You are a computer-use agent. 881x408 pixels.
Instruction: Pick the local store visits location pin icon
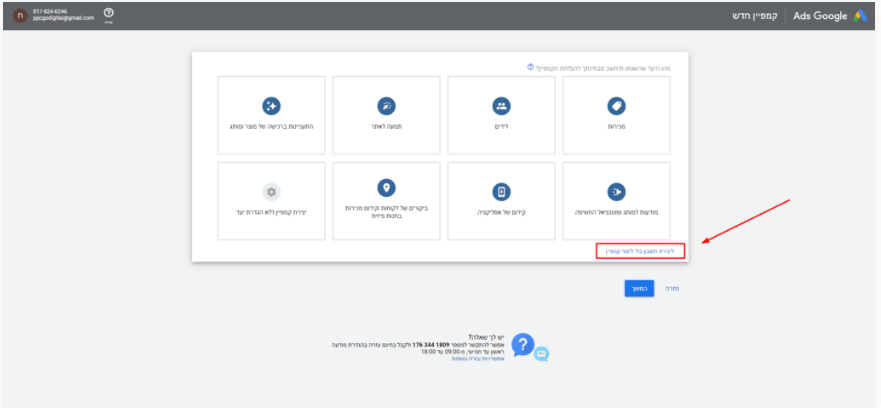click(x=386, y=188)
